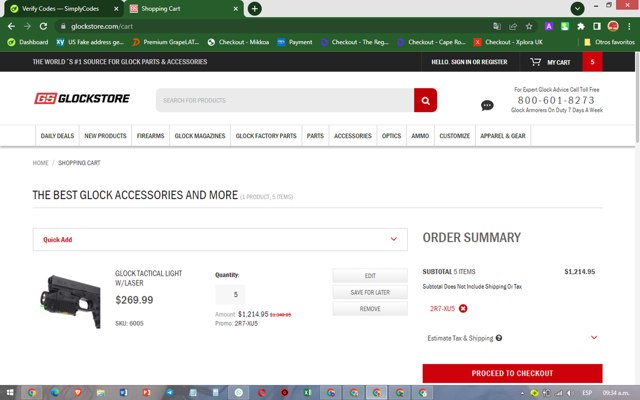Click the 800-601-8273 phone number
This screenshot has height=400, width=640.
[556, 100]
